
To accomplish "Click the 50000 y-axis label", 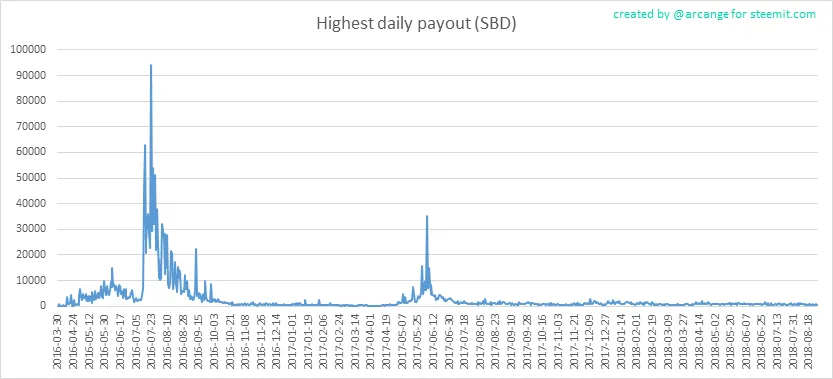I will [x=31, y=178].
